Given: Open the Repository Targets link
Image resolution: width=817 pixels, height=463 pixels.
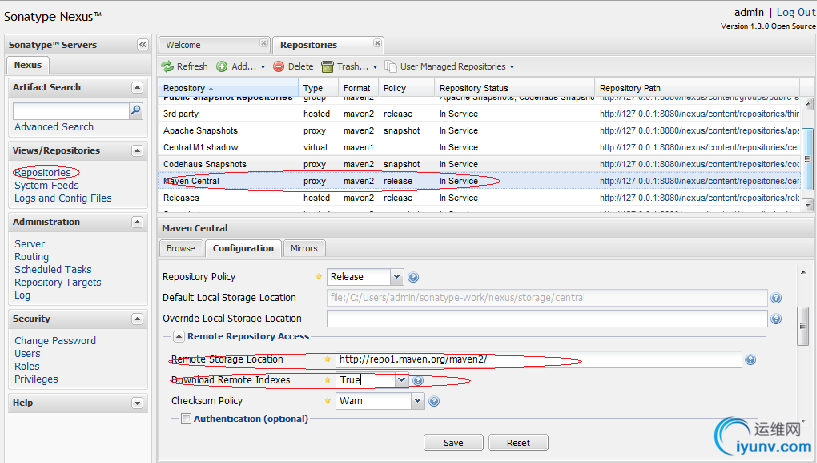Looking at the screenshot, I should click(58, 282).
